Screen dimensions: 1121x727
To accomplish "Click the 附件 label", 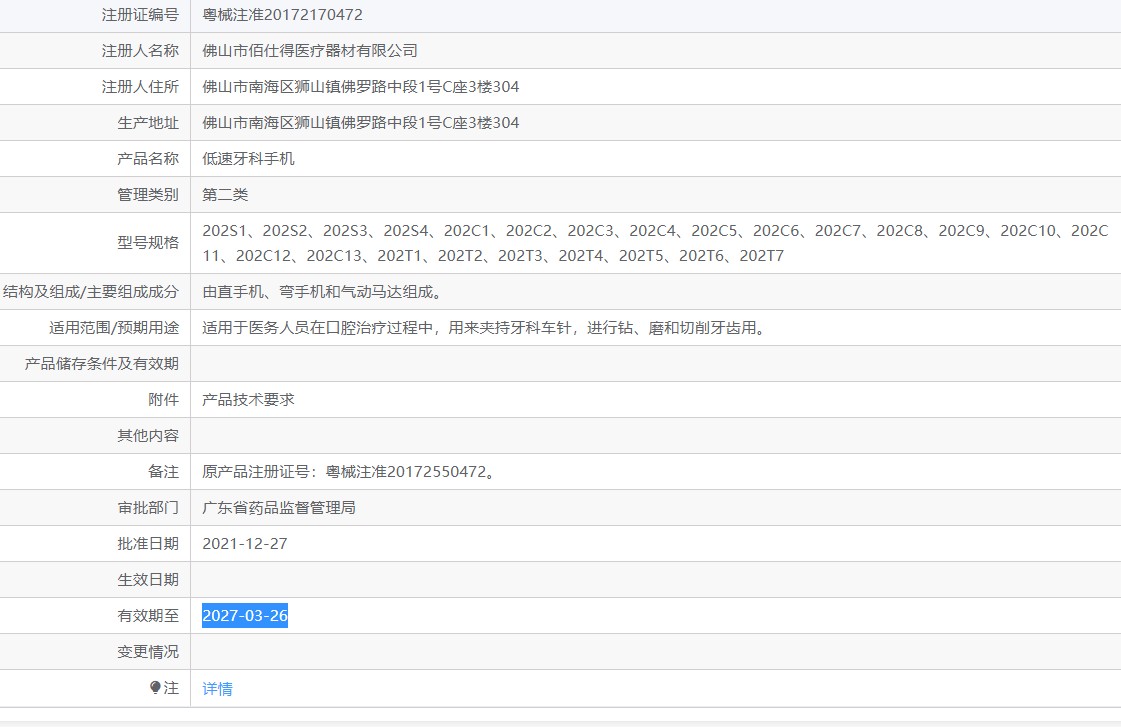I will [164, 400].
